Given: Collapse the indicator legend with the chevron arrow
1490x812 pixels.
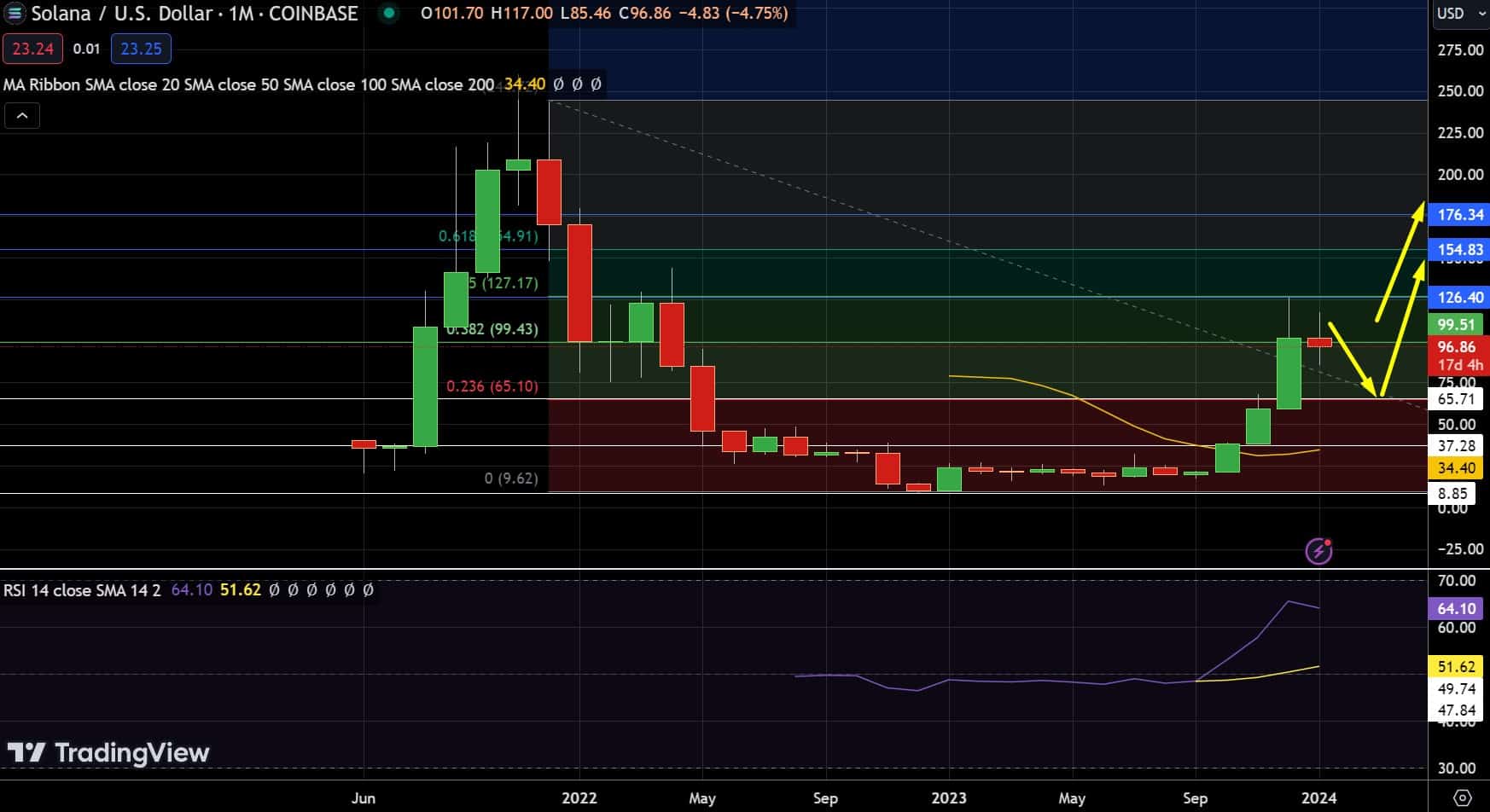Looking at the screenshot, I should coord(22,115).
